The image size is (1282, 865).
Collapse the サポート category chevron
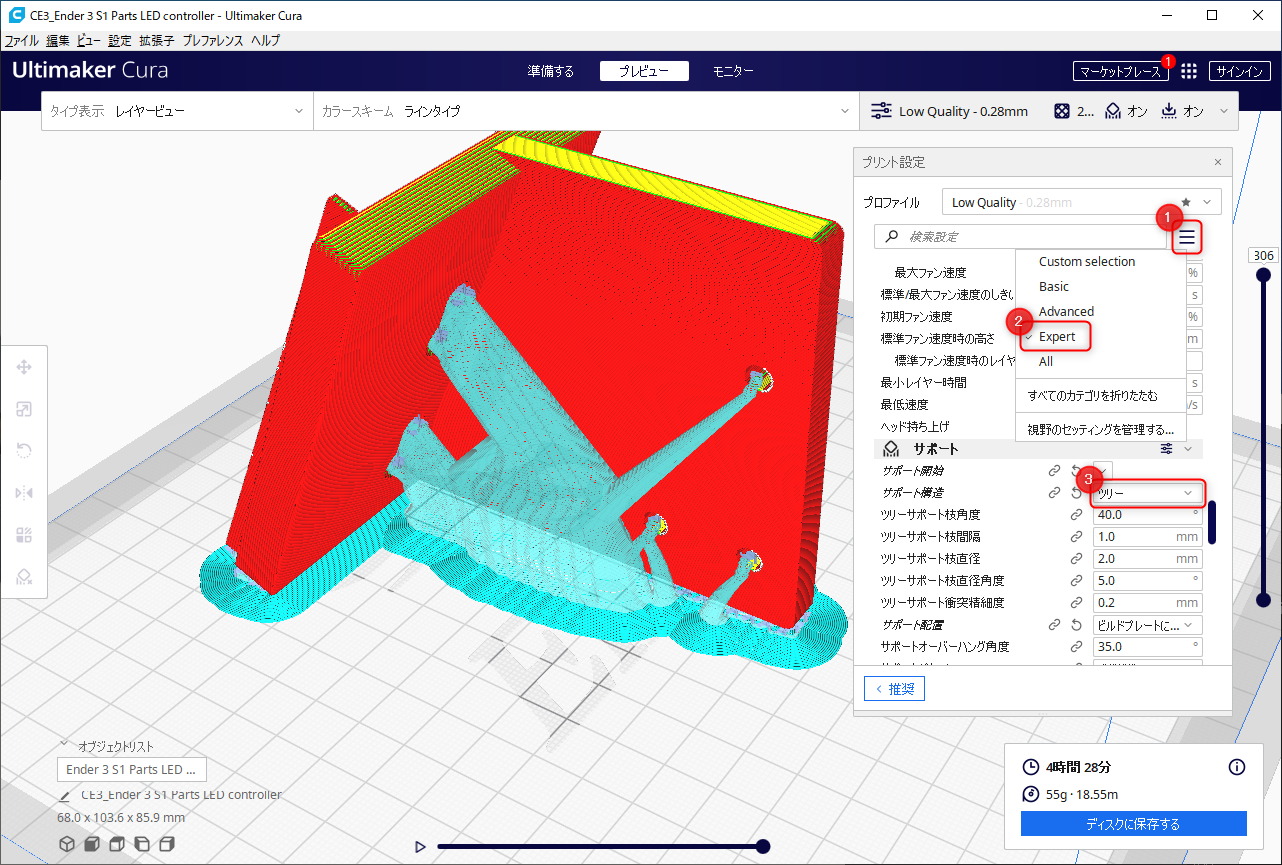tap(1188, 449)
